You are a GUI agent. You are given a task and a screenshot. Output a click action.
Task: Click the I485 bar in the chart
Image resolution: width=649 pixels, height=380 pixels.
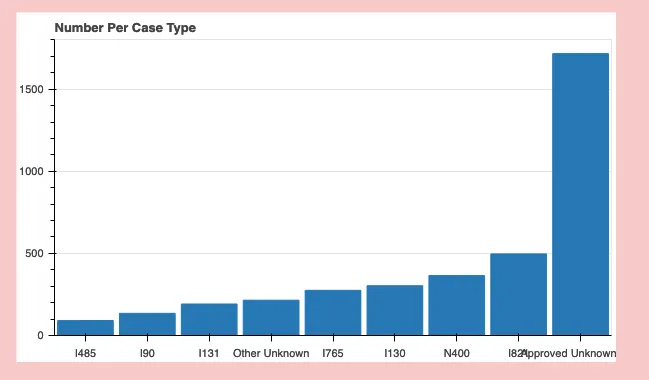coord(85,327)
